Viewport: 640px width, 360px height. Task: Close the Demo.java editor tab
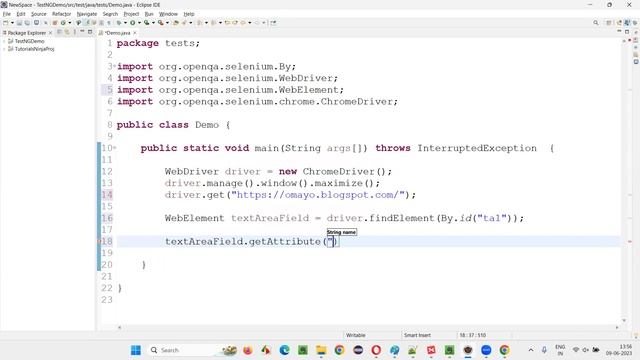135,33
